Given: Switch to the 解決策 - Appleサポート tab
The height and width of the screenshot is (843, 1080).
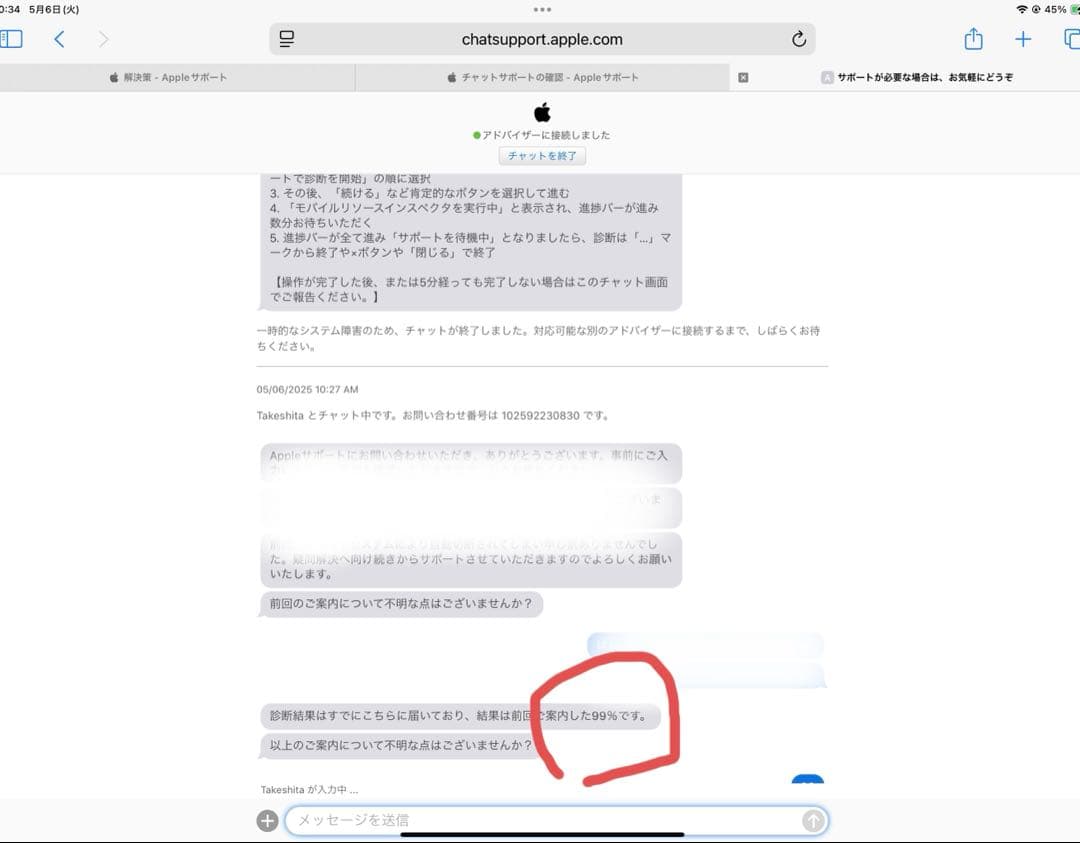Looking at the screenshot, I should click(169, 77).
